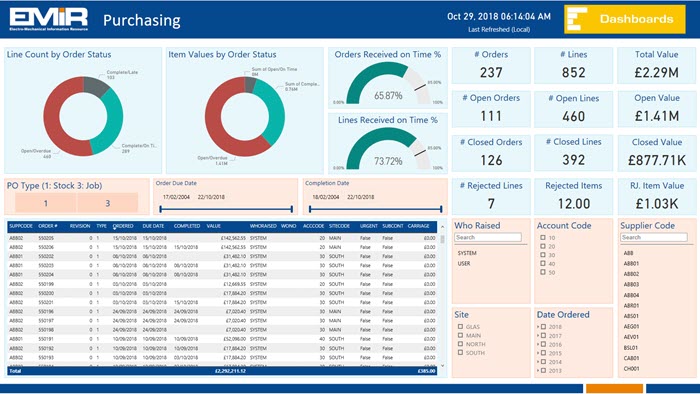Select PO Type 3 (Job)

point(108,203)
